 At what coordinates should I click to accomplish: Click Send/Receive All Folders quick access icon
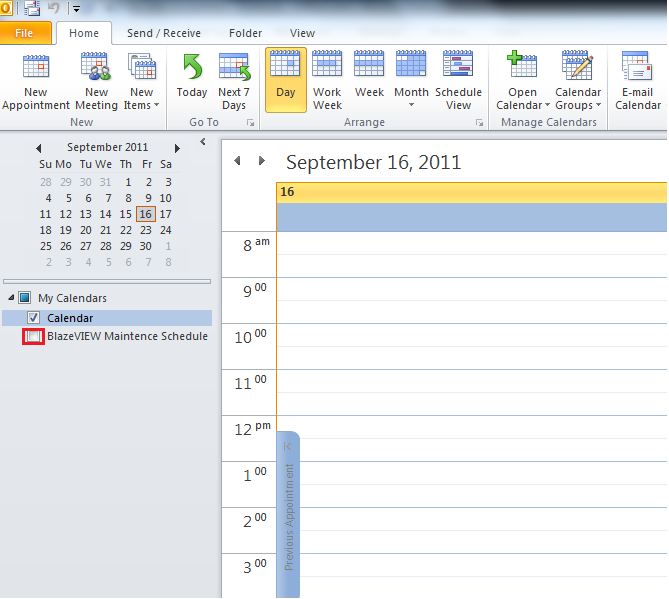pyautogui.click(x=32, y=8)
